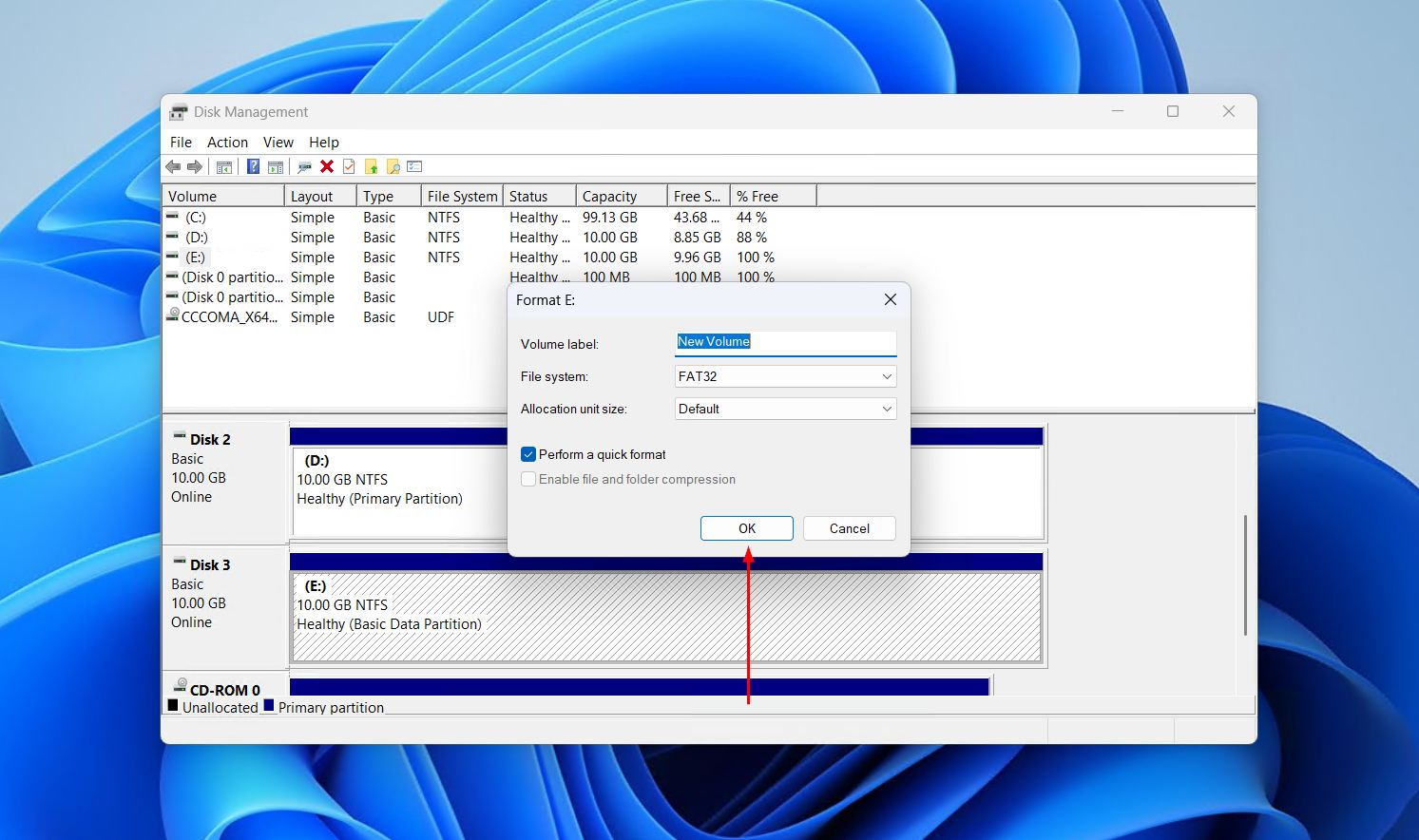This screenshot has height=840, width=1419.
Task: Click the drive icon beside (C:) volume
Action: (x=172, y=217)
